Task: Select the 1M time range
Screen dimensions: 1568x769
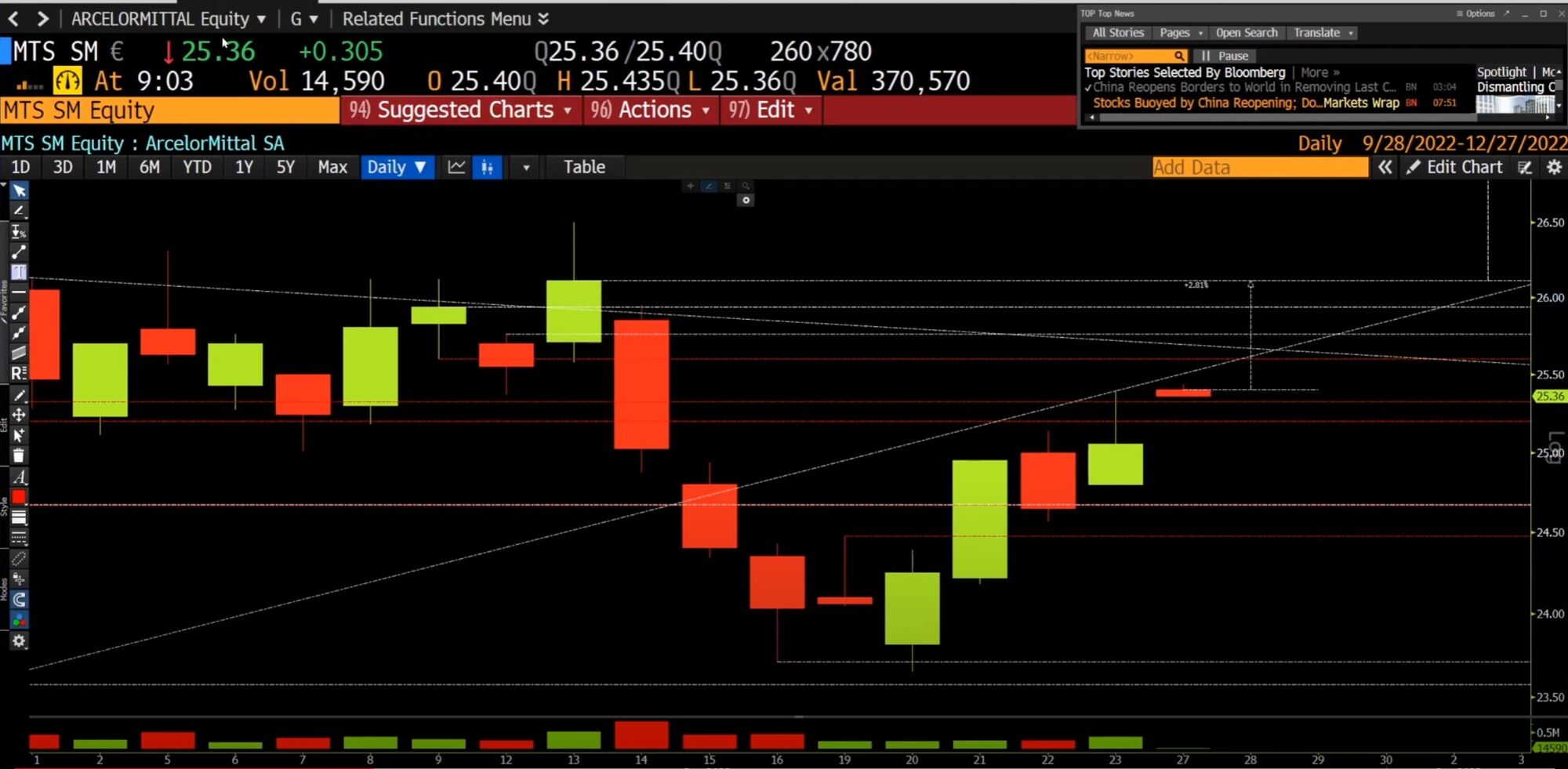Action: pos(106,167)
